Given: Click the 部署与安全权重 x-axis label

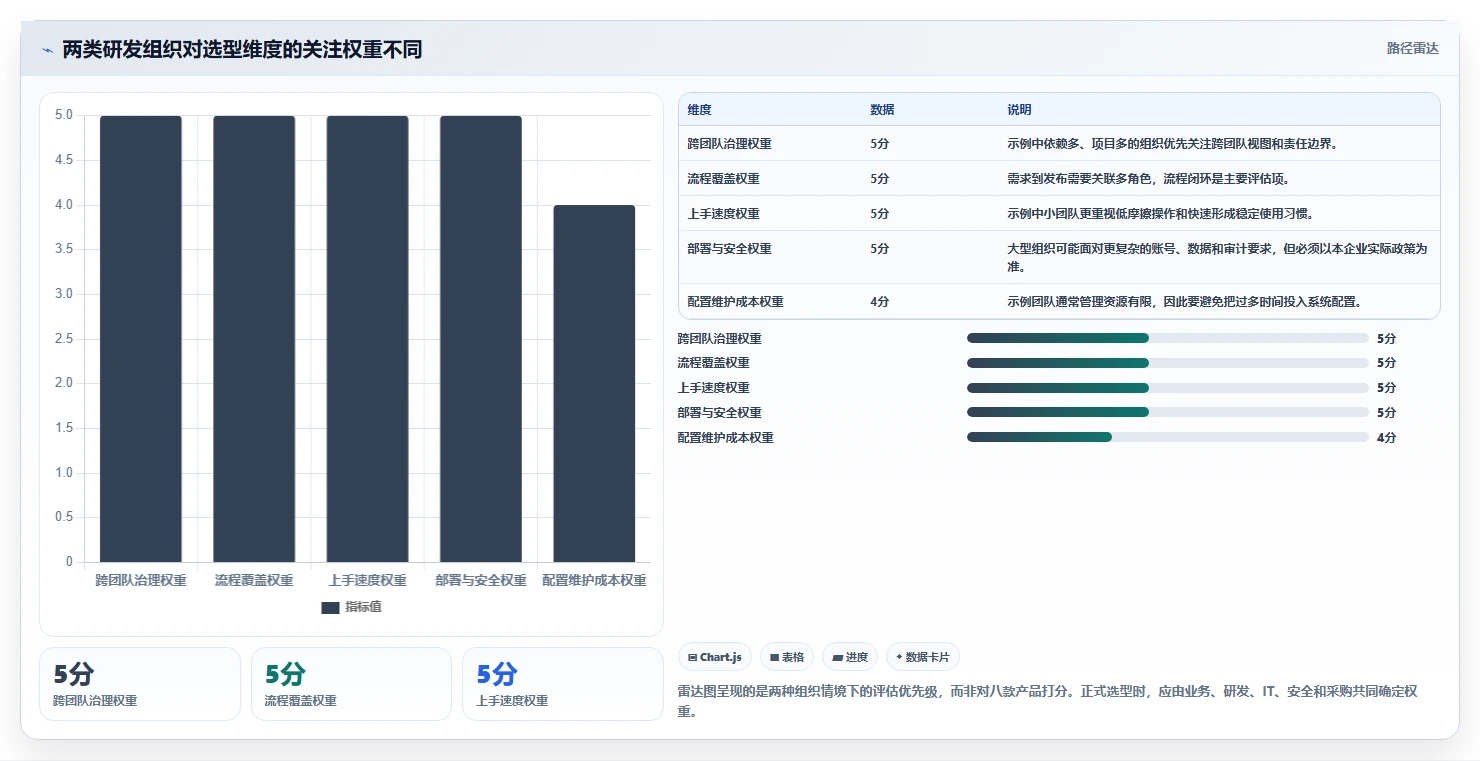Looking at the screenshot, I should coord(481,581).
